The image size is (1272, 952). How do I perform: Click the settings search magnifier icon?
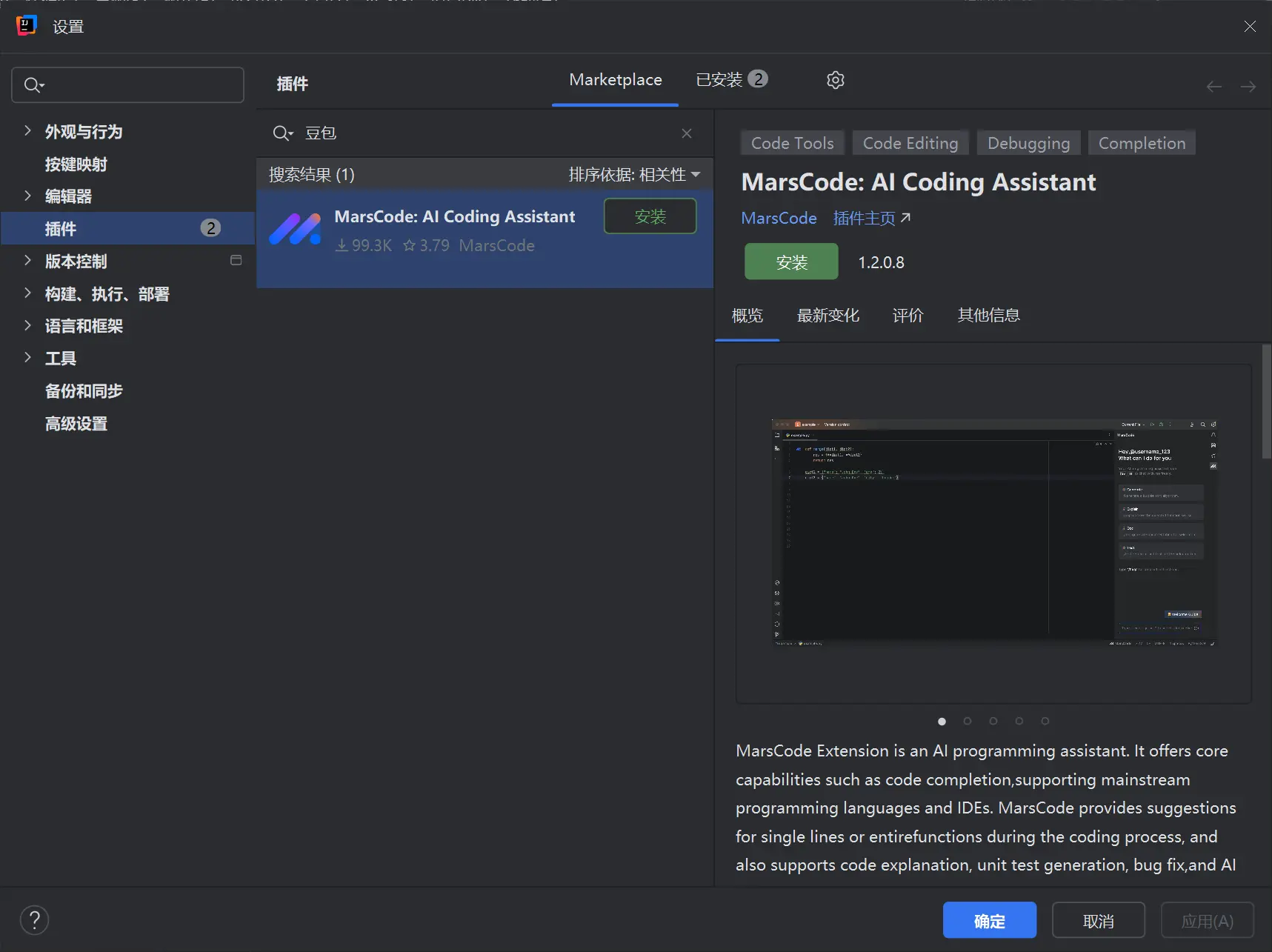[33, 85]
